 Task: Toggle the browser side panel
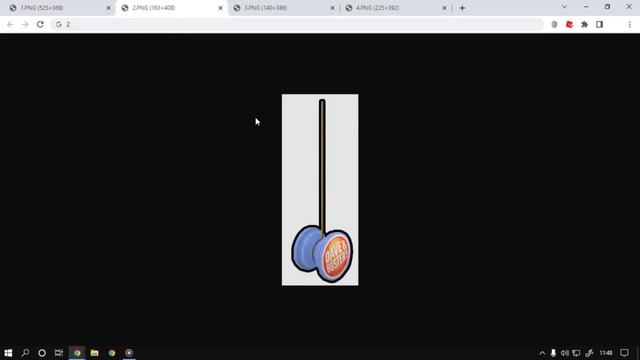click(x=599, y=24)
